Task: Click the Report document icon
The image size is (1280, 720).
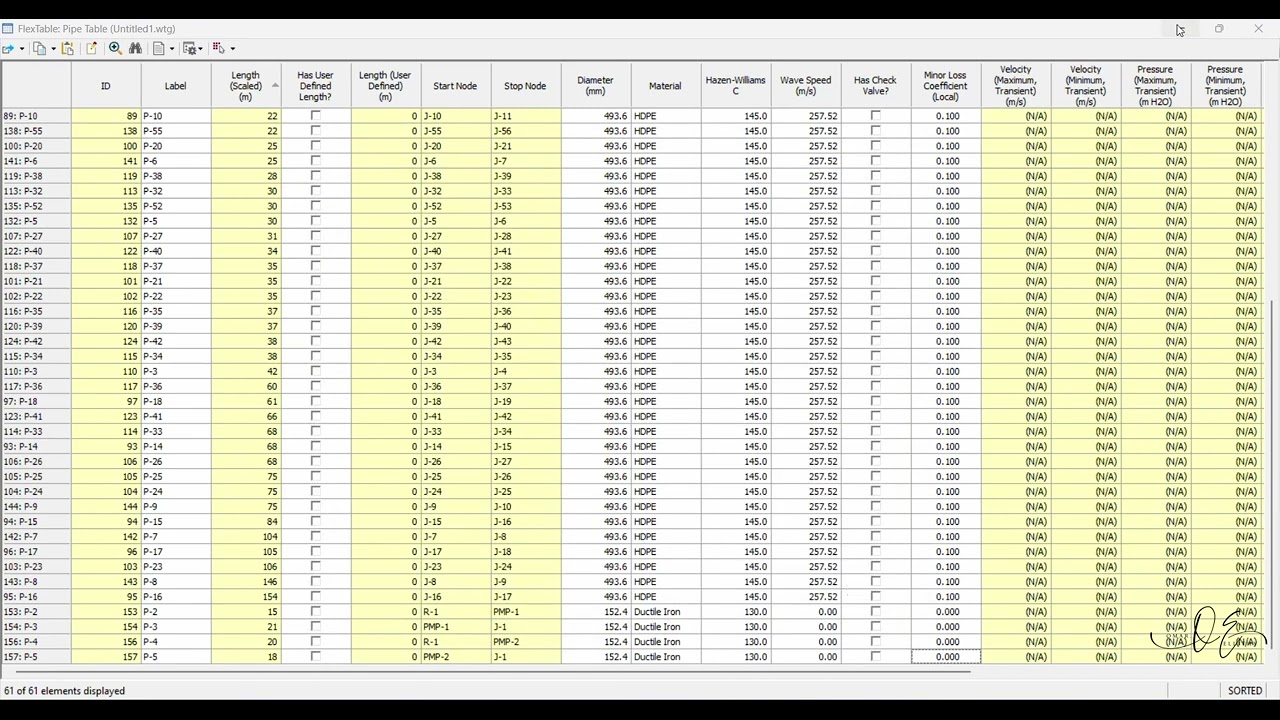Action: [x=159, y=48]
